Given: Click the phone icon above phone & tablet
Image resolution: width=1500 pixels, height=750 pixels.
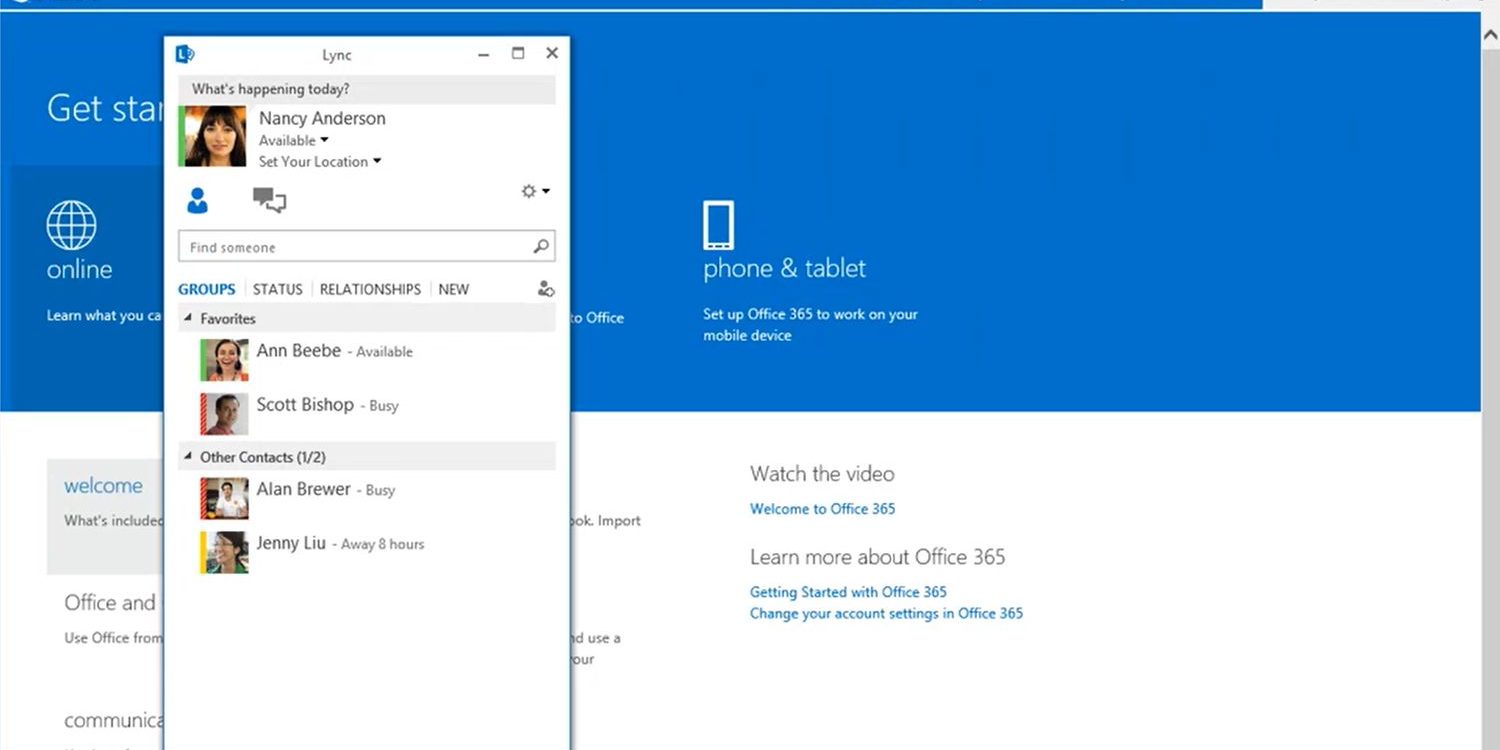Looking at the screenshot, I should tap(718, 225).
